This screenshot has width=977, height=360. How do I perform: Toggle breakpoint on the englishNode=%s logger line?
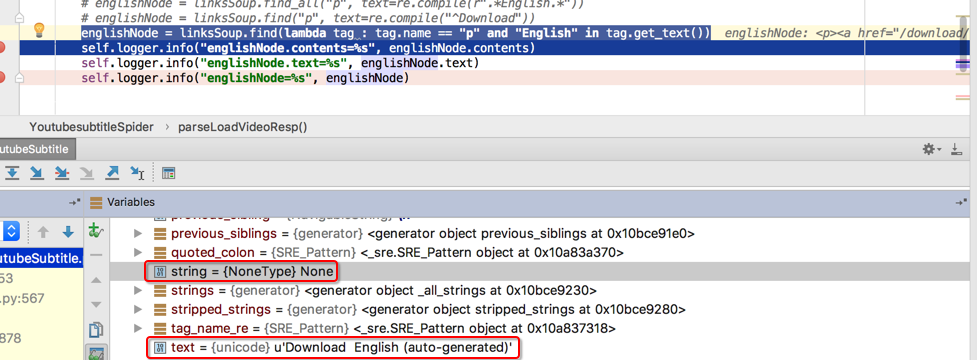point(2,78)
